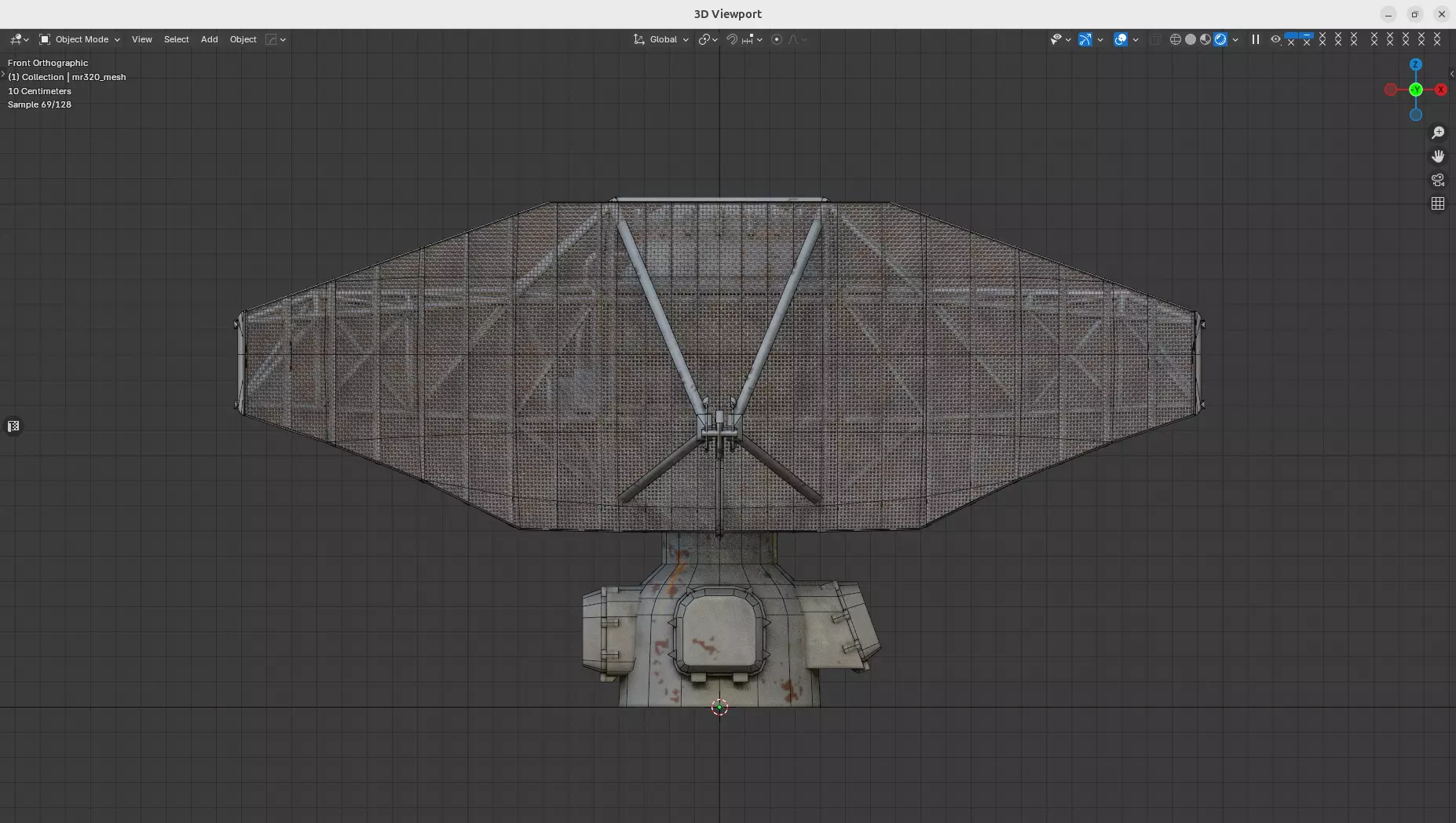Expand the gizmo options dropdown arrow
Screen dimensions: 1456x823
(1100, 39)
